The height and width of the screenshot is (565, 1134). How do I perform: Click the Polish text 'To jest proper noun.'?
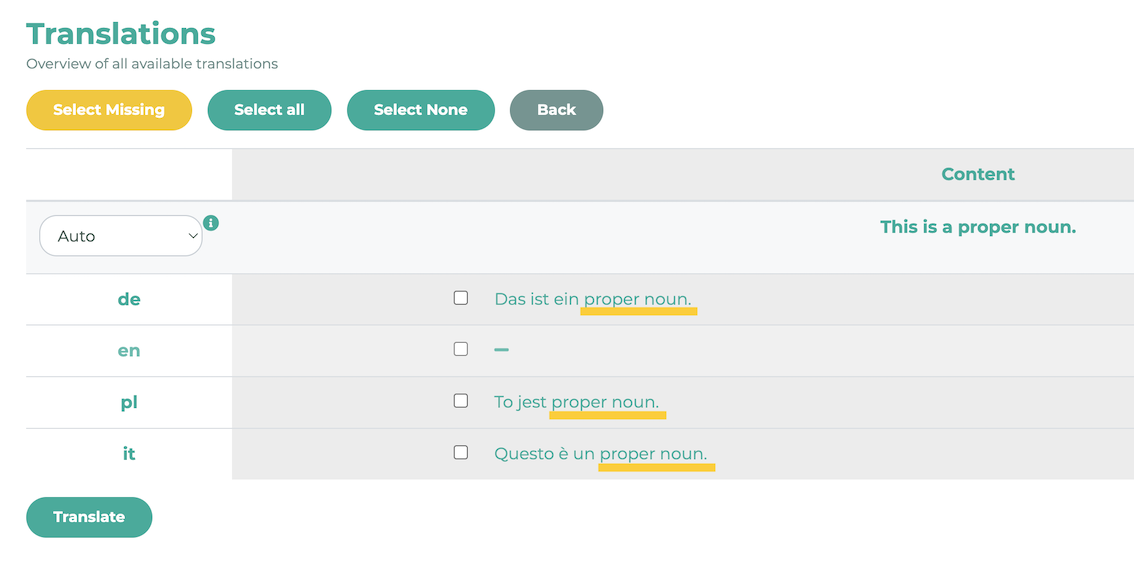pyautogui.click(x=576, y=402)
